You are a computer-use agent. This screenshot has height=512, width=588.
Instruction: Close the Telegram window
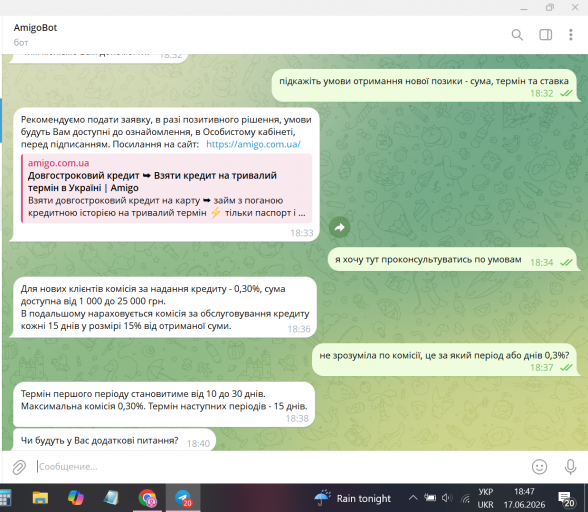pos(575,8)
